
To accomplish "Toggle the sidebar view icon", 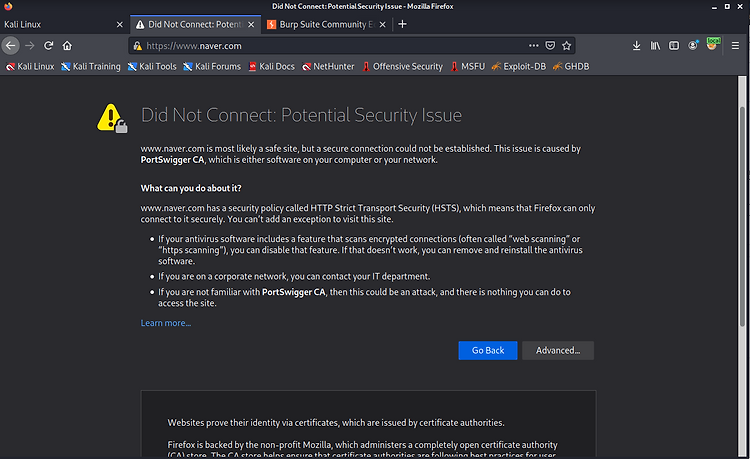I will [673, 46].
